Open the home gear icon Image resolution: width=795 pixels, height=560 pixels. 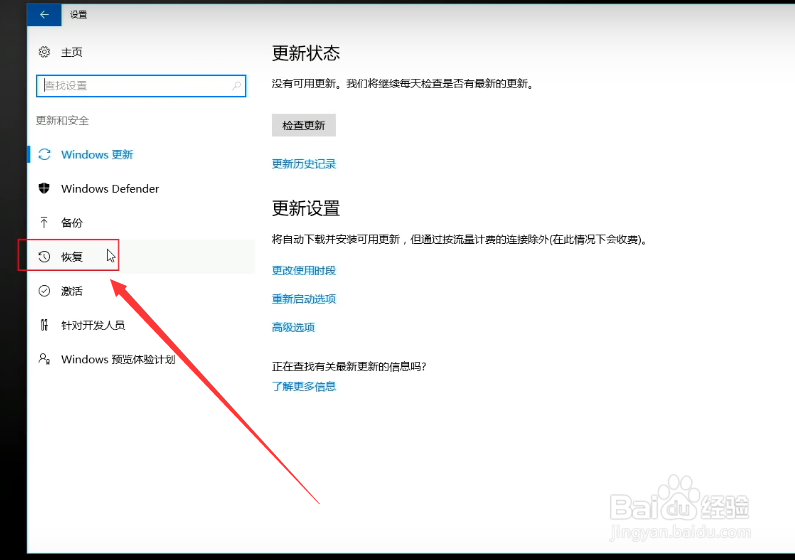(x=45, y=52)
